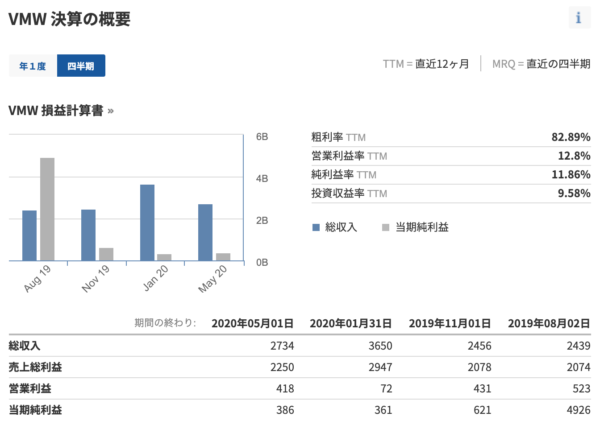Click the 粗利率 TTM value 82.89%
600x429 pixels.
click(x=571, y=137)
